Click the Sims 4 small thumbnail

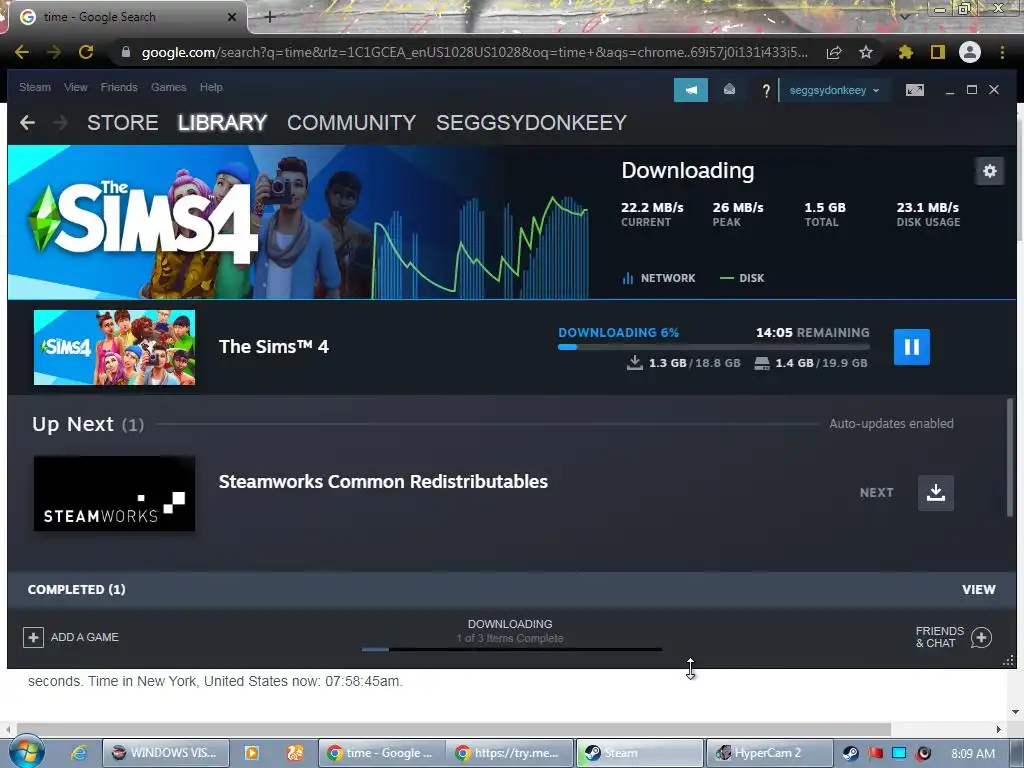point(114,347)
